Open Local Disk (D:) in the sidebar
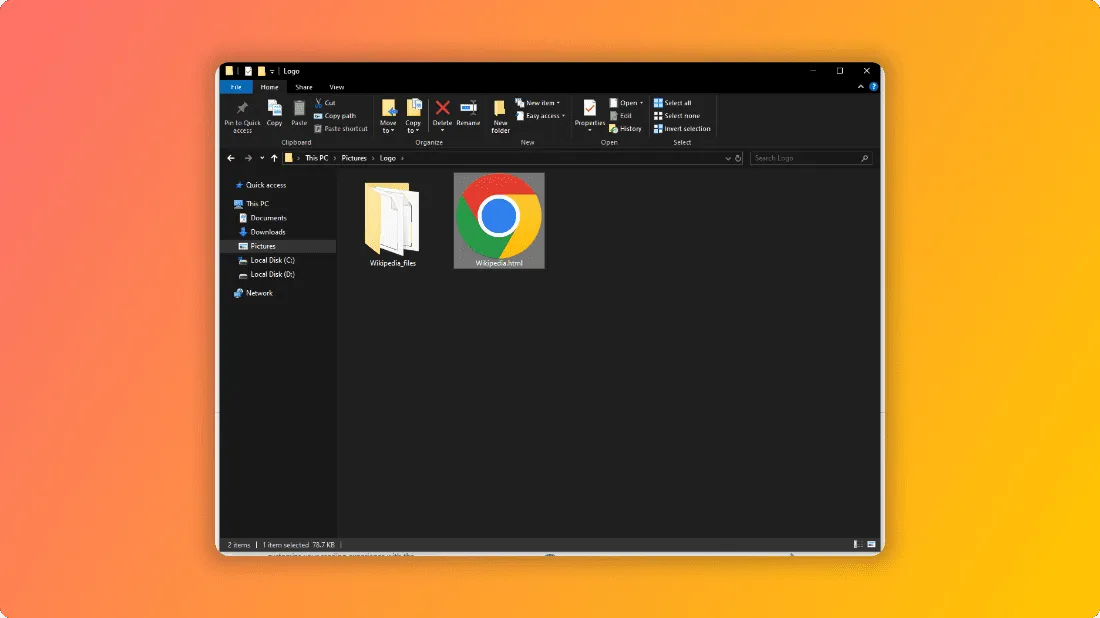 (x=267, y=274)
